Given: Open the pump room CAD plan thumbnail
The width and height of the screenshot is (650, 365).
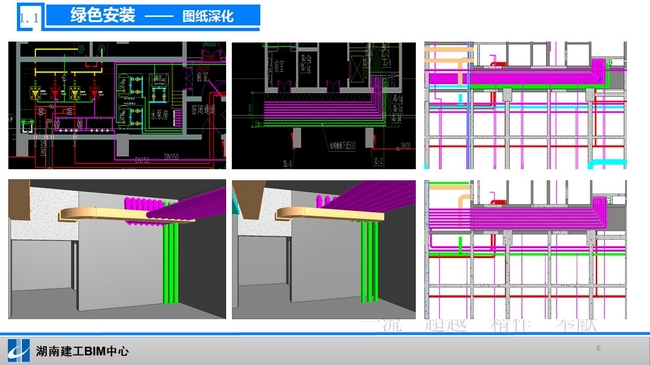Looking at the screenshot, I should point(117,105).
